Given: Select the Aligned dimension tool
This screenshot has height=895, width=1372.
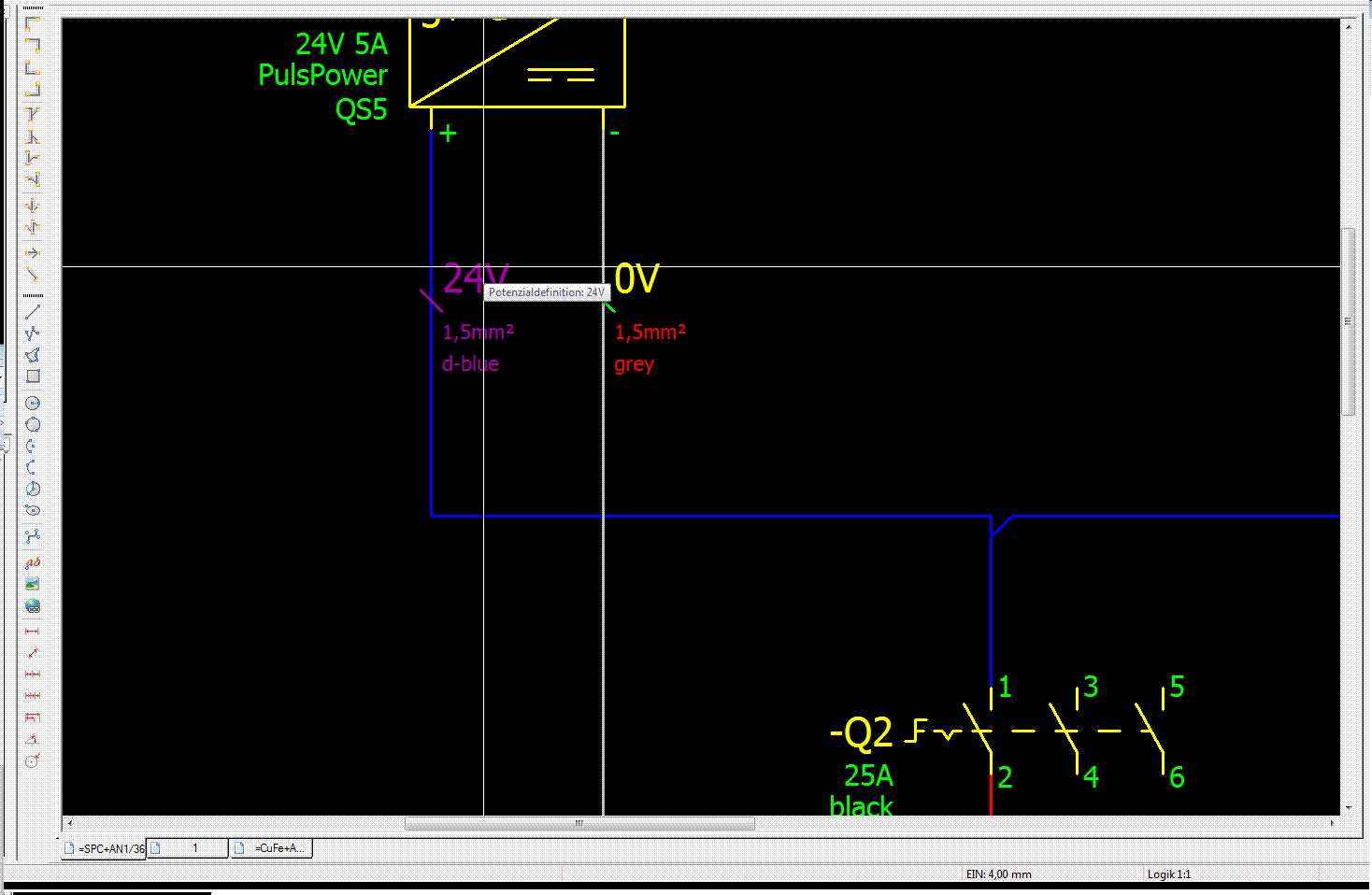Looking at the screenshot, I should (33, 653).
